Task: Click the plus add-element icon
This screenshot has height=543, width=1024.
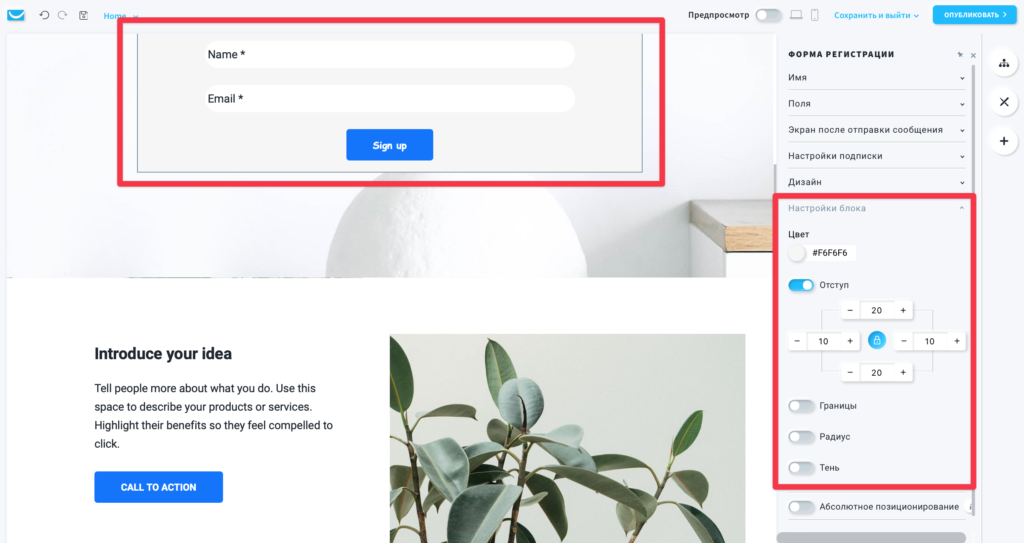Action: [1004, 141]
